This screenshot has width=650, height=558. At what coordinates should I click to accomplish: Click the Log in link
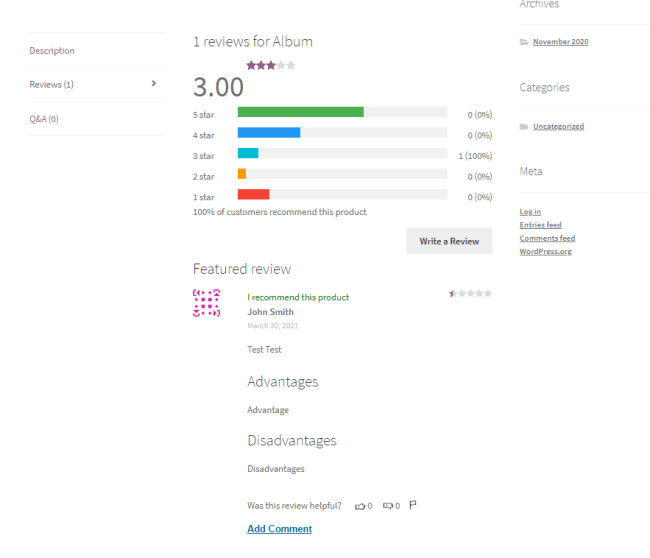[530, 212]
